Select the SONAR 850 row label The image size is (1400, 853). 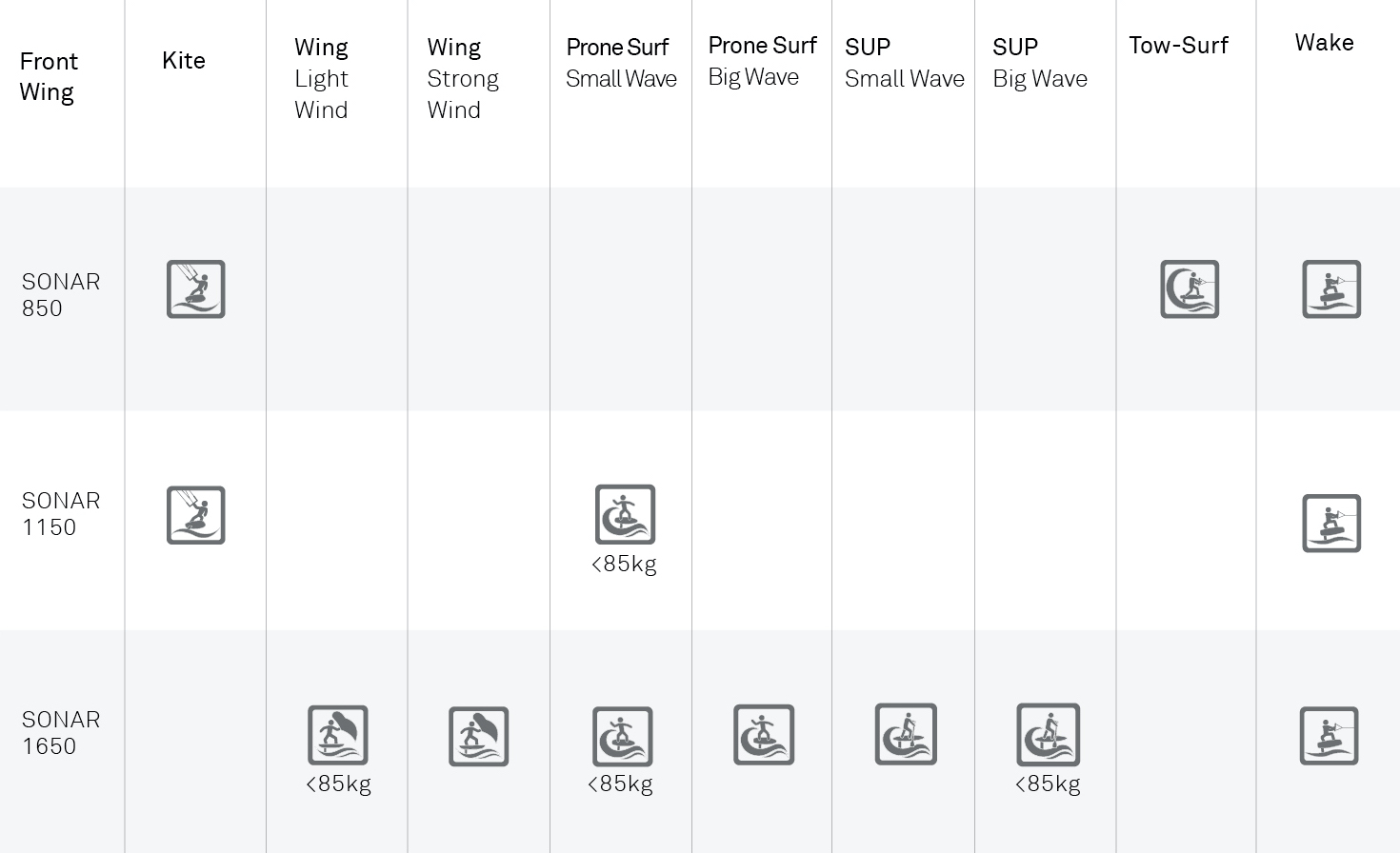pyautogui.click(x=61, y=295)
